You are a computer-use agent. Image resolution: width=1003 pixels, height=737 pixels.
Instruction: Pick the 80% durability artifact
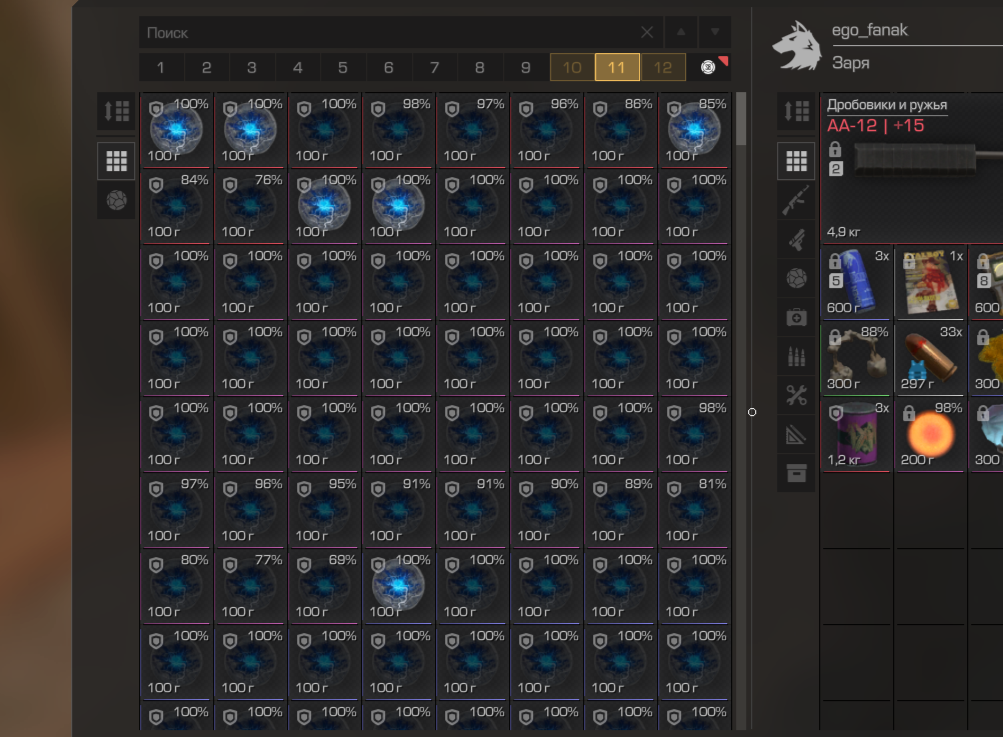coord(176,587)
